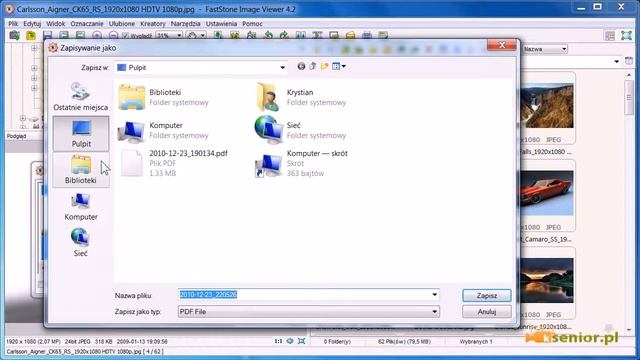The image size is (640, 360).
Task: Open the Sieć system folder in file list
Action: 301,130
